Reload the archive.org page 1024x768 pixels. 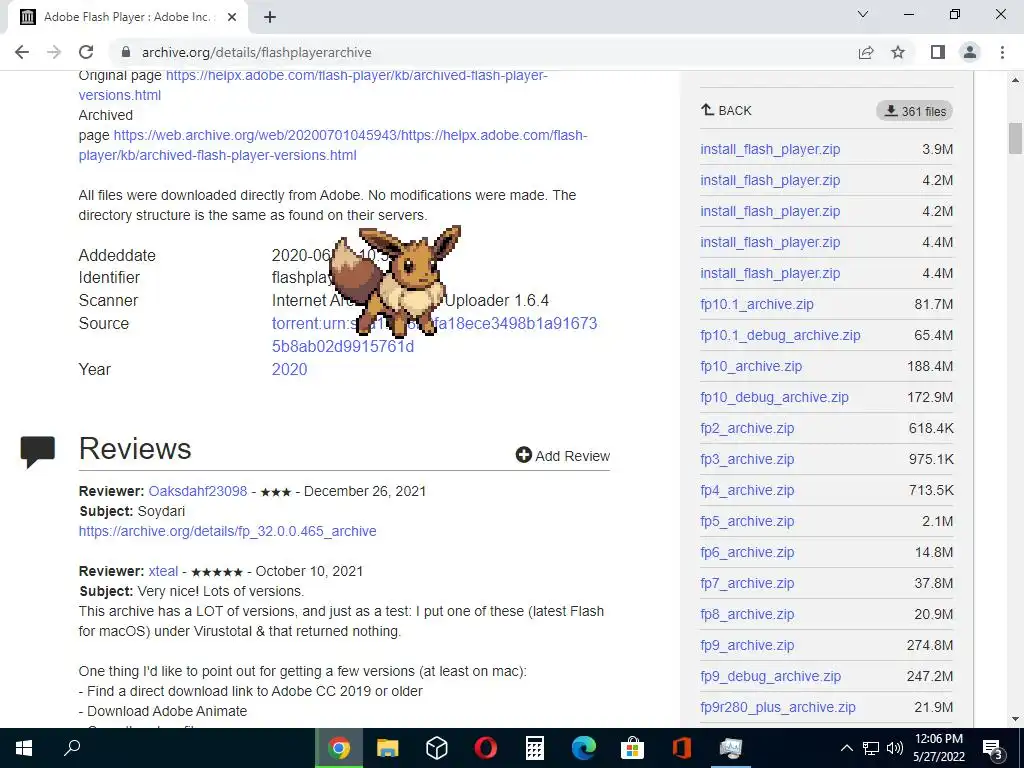(x=86, y=52)
